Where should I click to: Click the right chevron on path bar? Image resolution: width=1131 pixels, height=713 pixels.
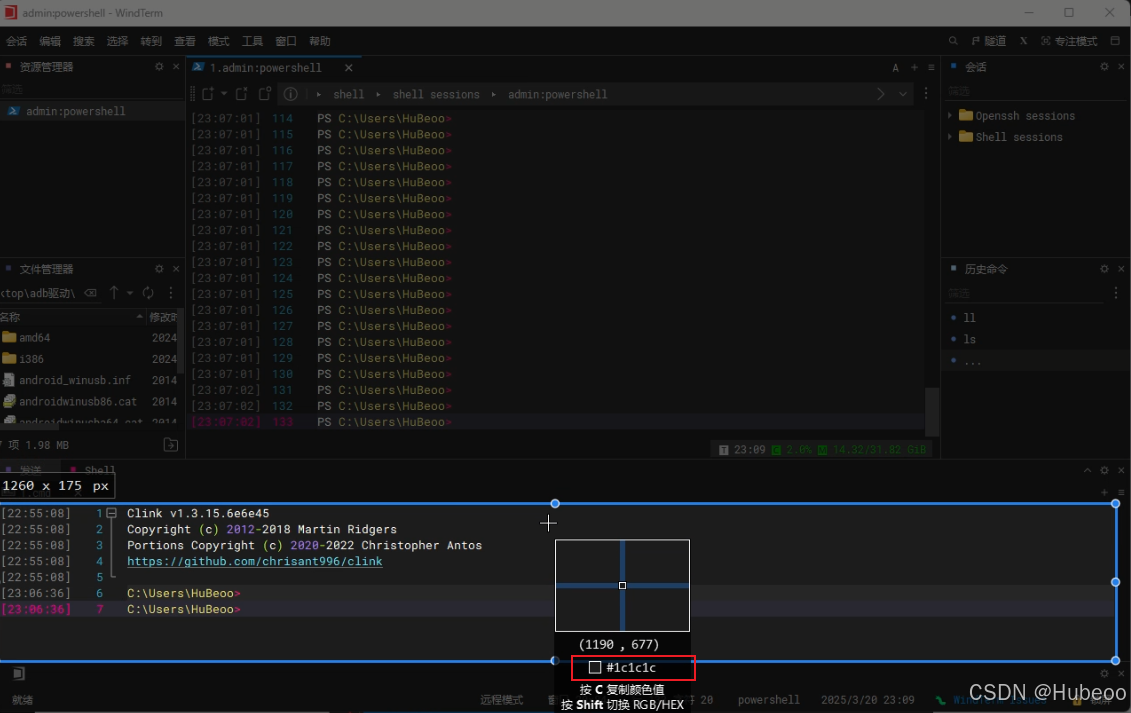(x=881, y=95)
